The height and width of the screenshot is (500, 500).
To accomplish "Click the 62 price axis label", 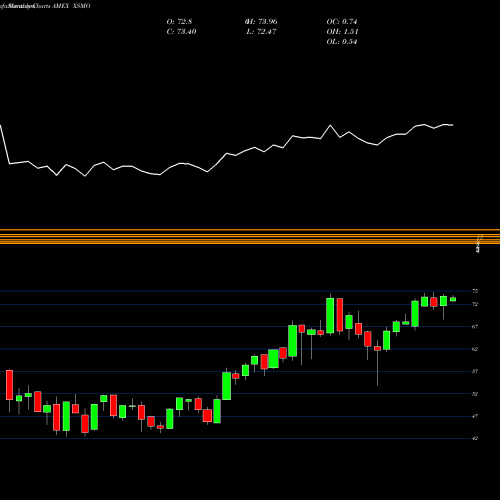I will click(475, 349).
